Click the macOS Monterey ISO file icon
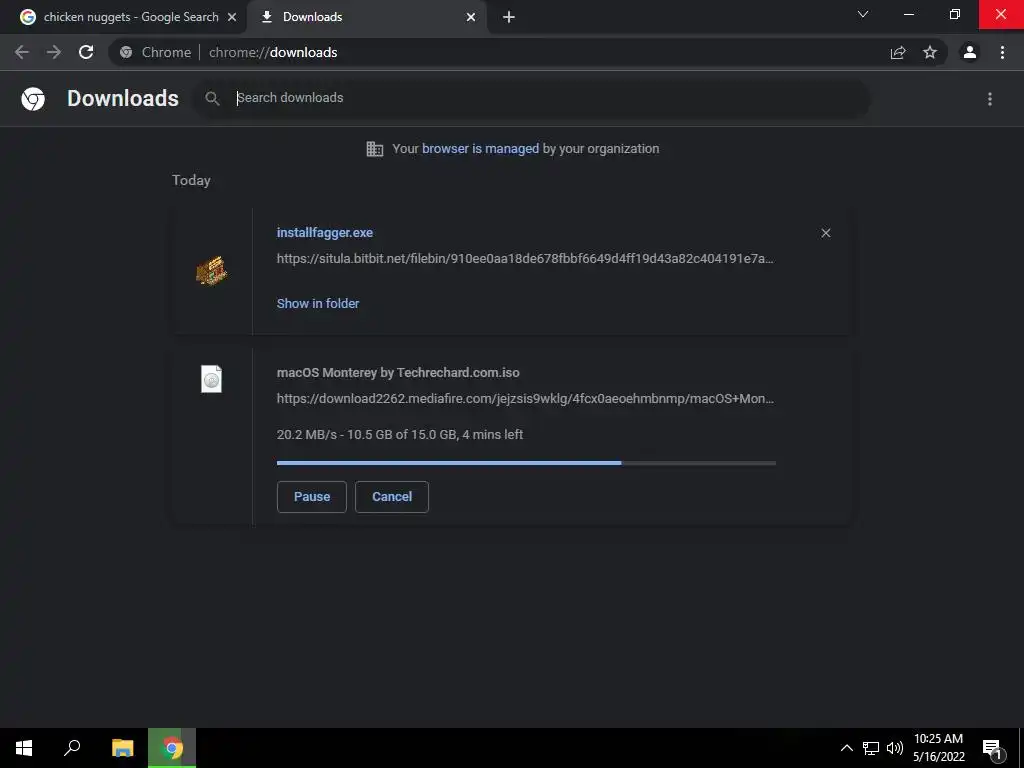1024x768 pixels. click(212, 379)
